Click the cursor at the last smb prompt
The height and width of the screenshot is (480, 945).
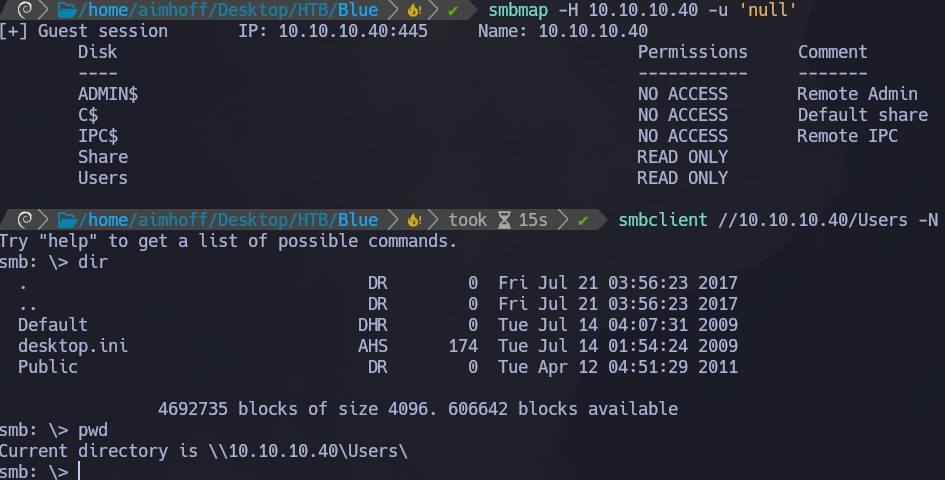[x=79, y=471]
